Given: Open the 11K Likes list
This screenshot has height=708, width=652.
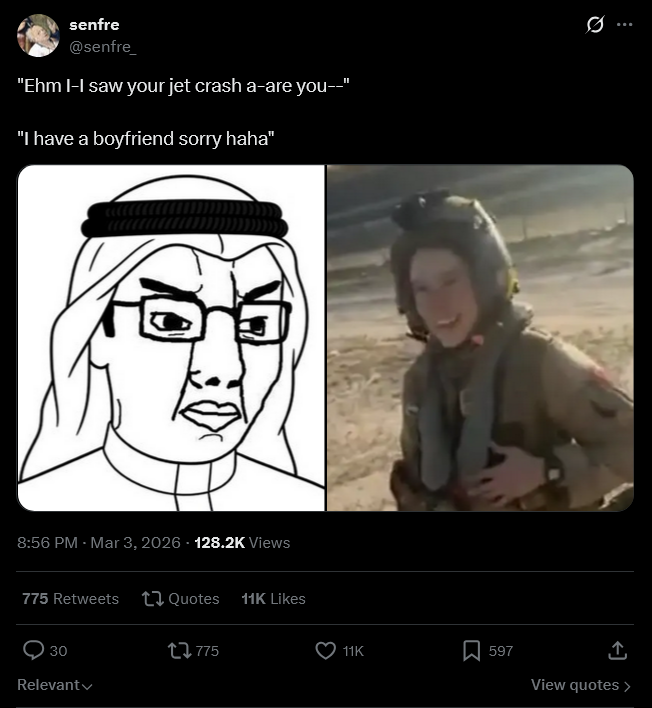Looking at the screenshot, I should pyautogui.click(x=273, y=599).
